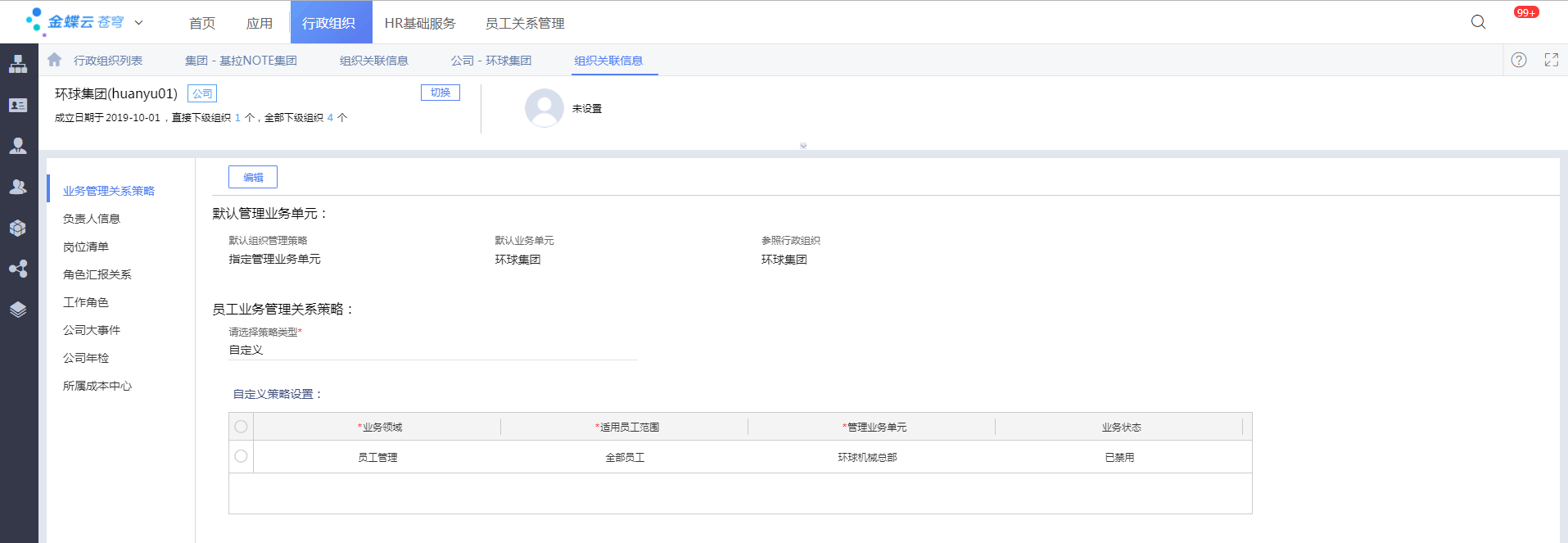Click the 切换 button
The height and width of the screenshot is (543, 1568).
pos(441,93)
